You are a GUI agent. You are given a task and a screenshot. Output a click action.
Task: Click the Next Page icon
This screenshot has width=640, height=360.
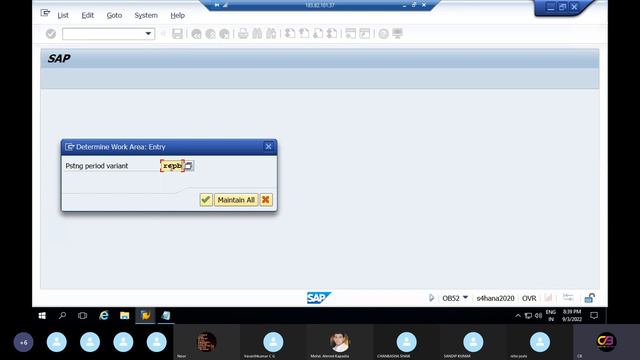point(318,33)
